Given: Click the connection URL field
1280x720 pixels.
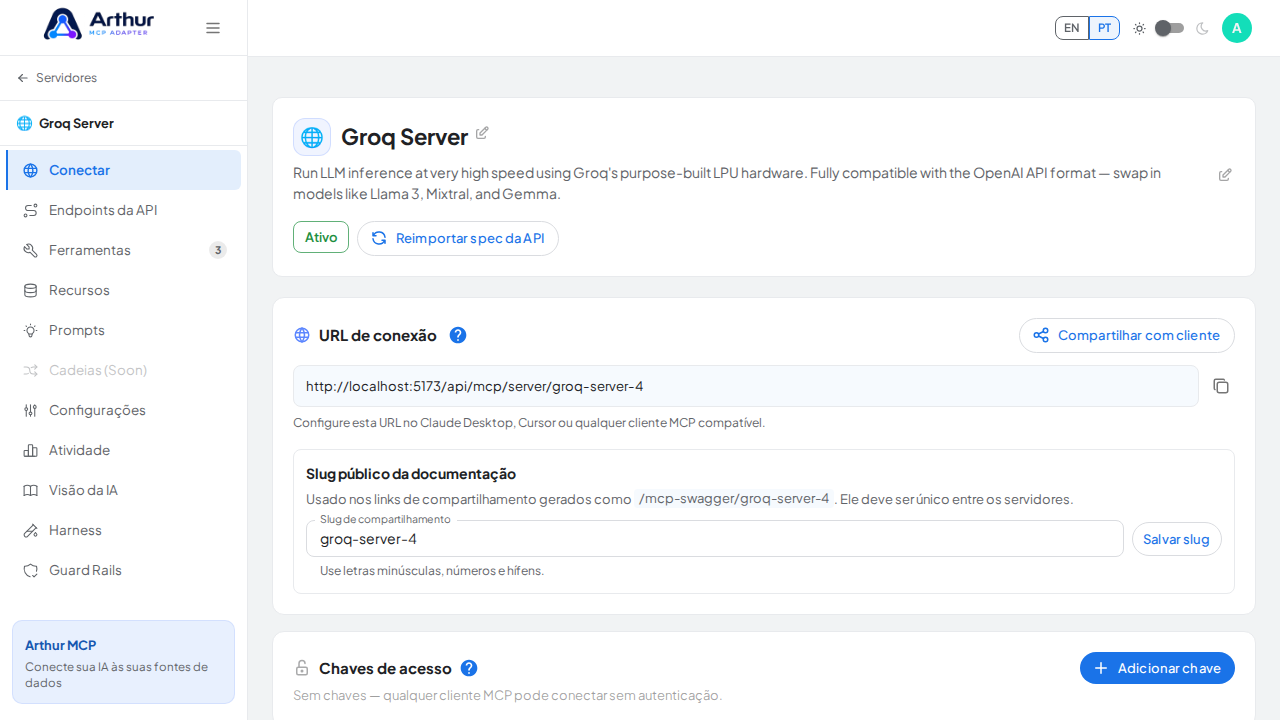Looking at the screenshot, I should (746, 386).
